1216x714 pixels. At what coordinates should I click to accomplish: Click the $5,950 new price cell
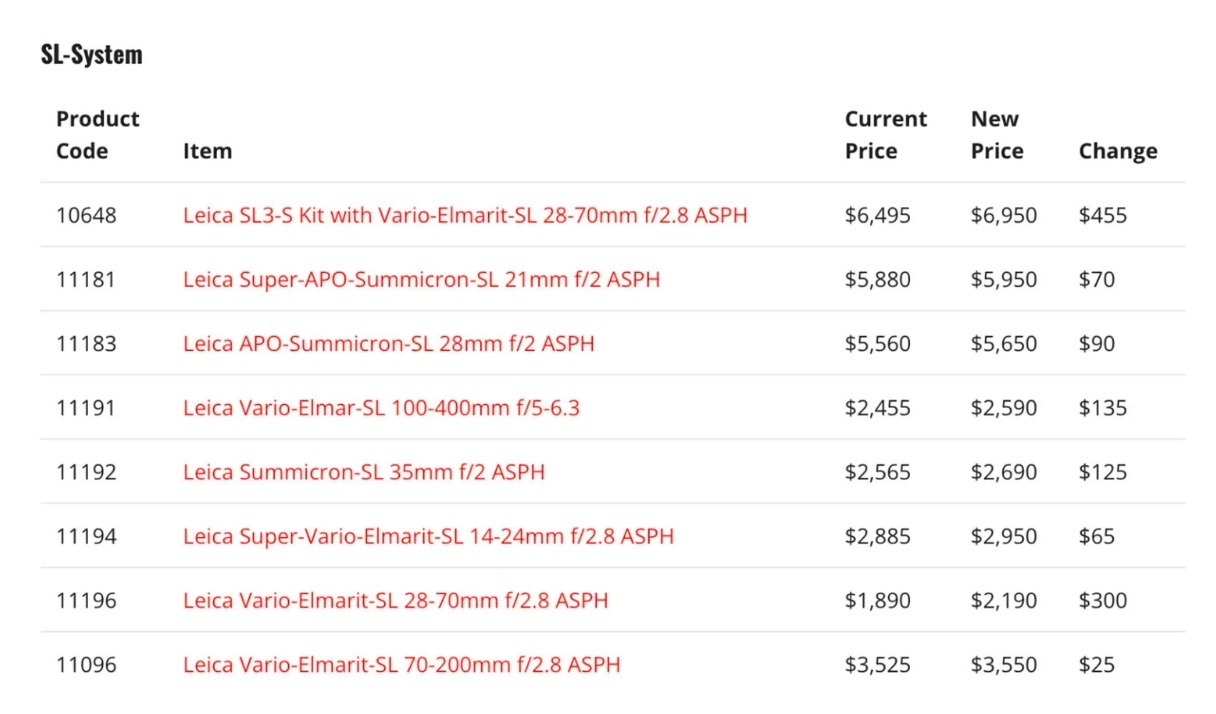(1003, 279)
